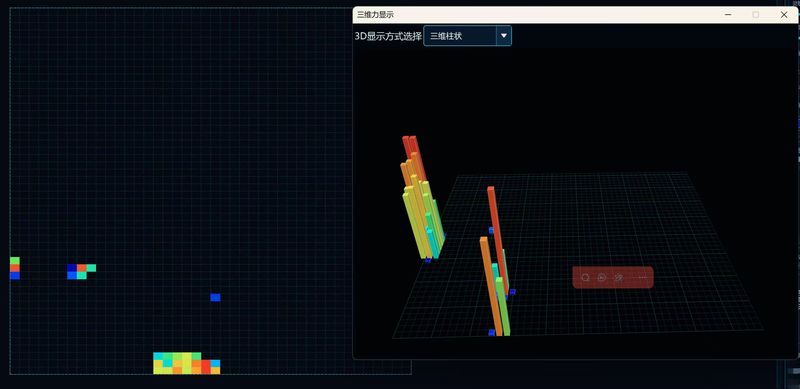Select the isolated blue cell in heatmap center
Screen dimensions: 800x389
pyautogui.click(x=215, y=298)
